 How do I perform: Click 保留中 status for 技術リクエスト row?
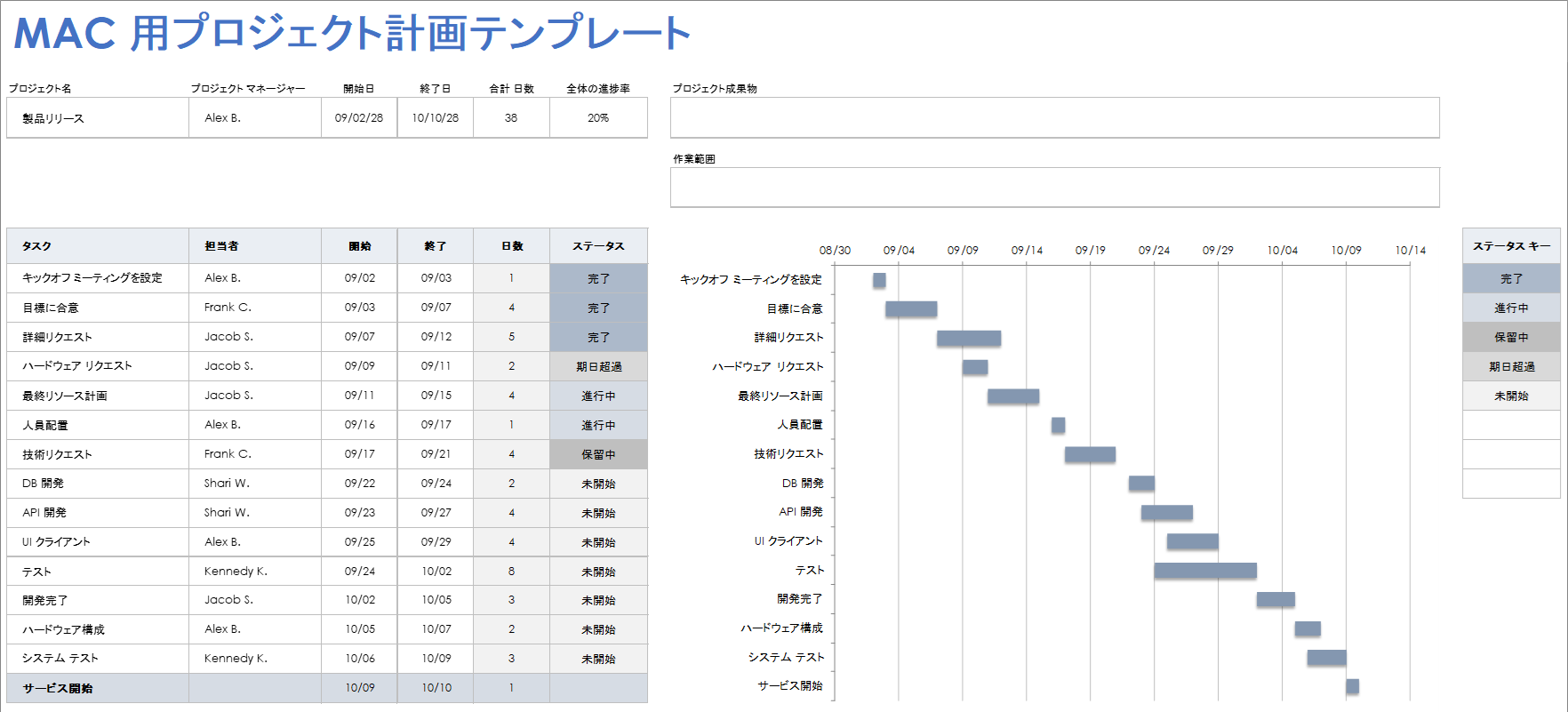click(598, 454)
